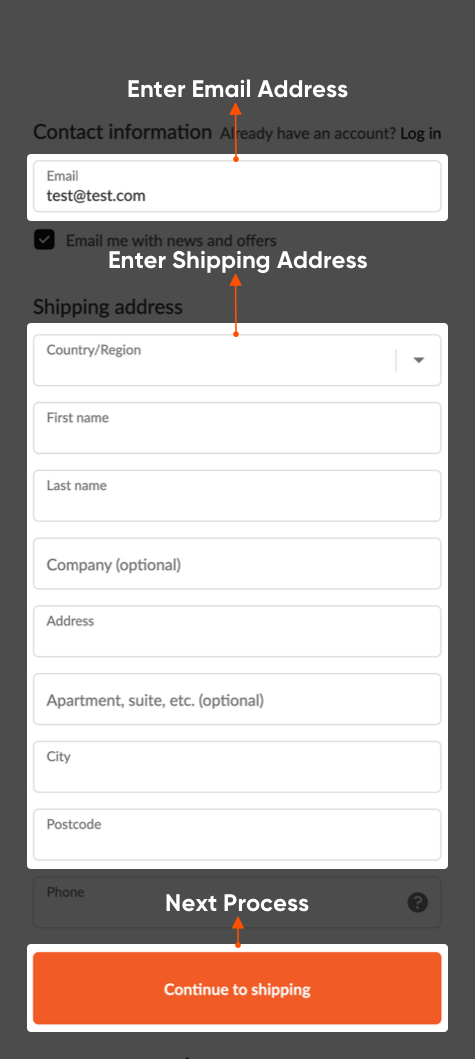The width and height of the screenshot is (475, 1059).
Task: Click the Company (optional) field
Action: click(237, 564)
